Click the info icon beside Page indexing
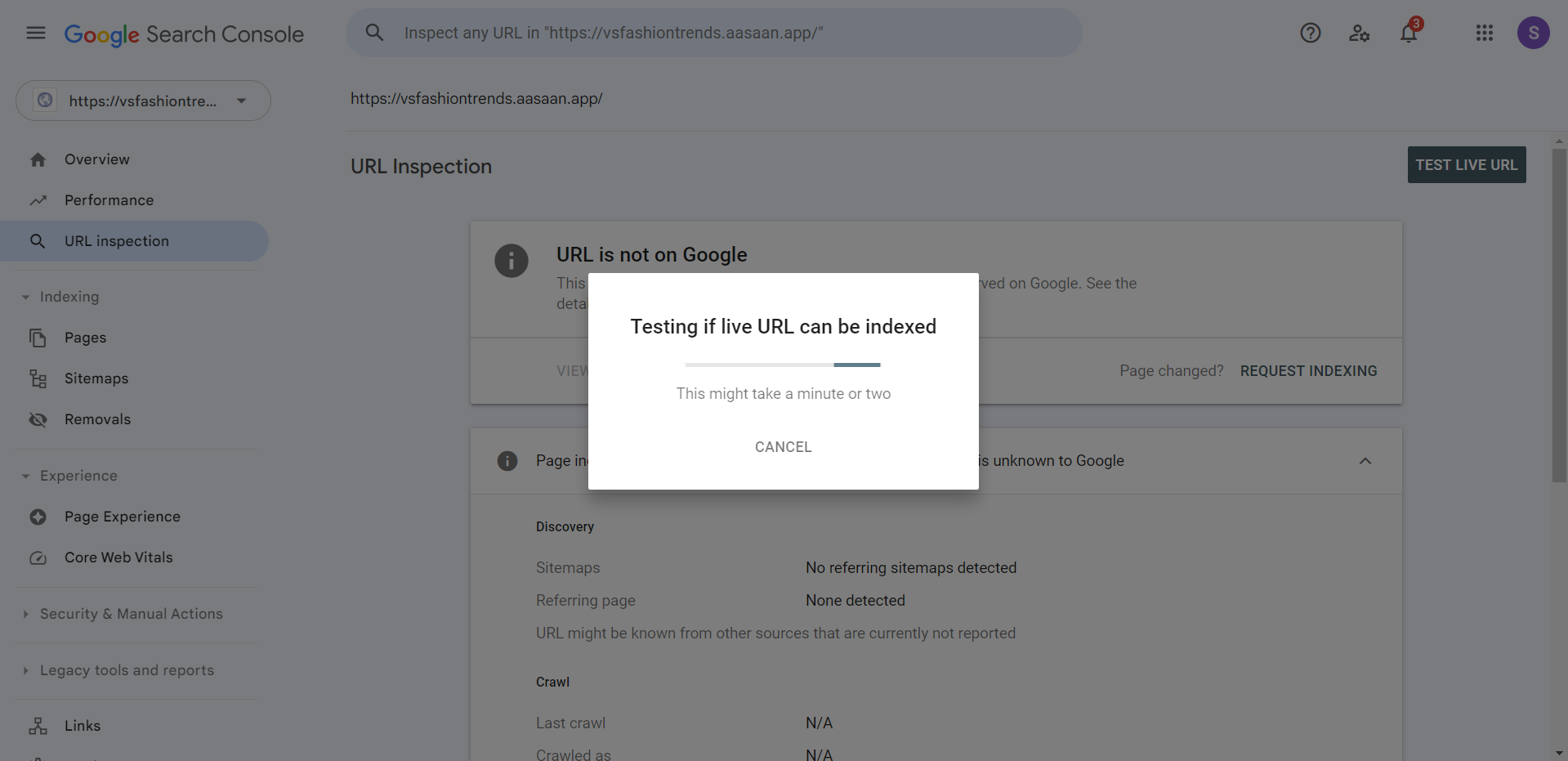Viewport: 1568px width, 761px height. pos(507,461)
